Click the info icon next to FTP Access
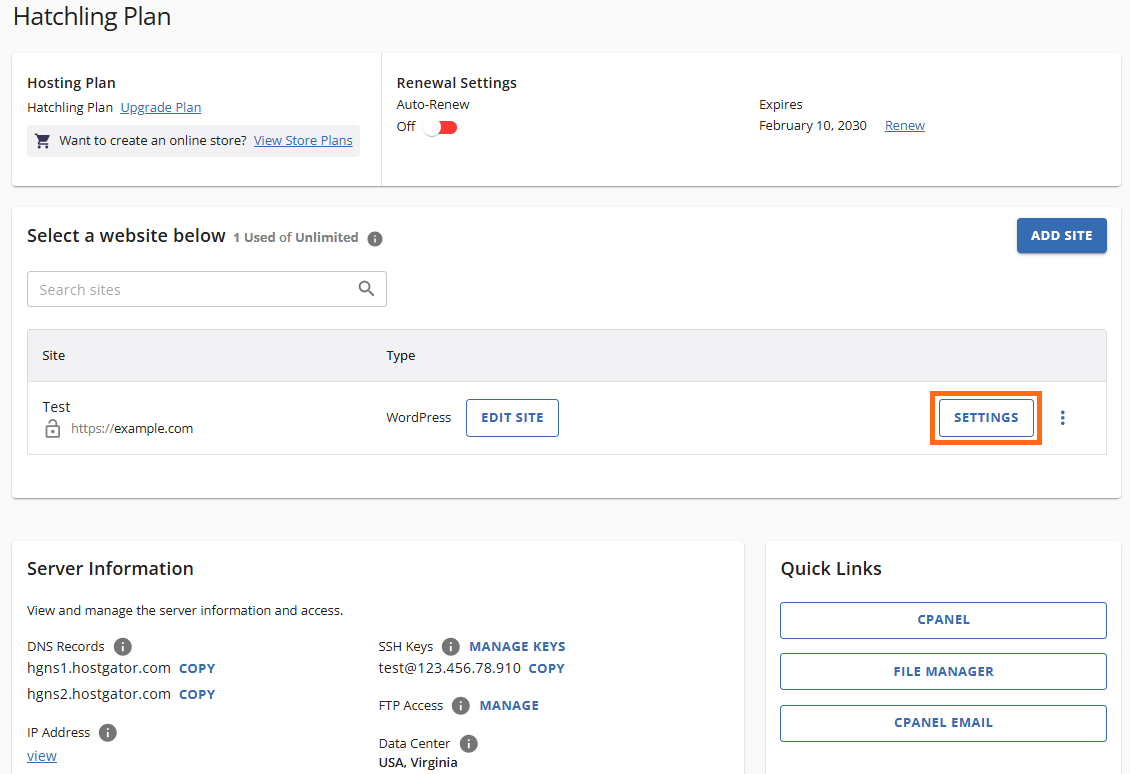 point(461,706)
